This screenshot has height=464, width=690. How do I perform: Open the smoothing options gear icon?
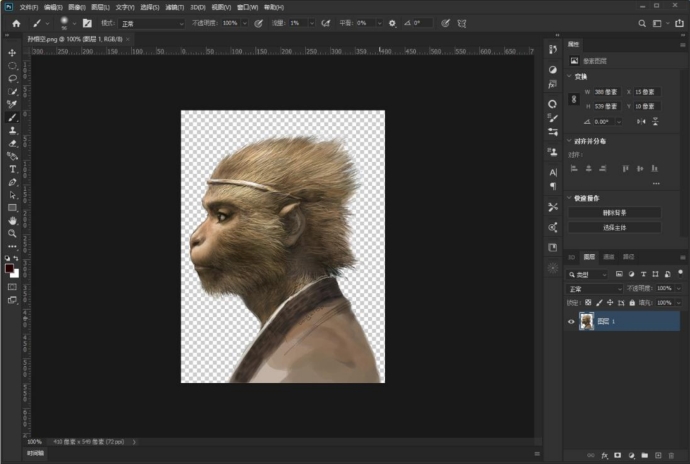click(392, 23)
